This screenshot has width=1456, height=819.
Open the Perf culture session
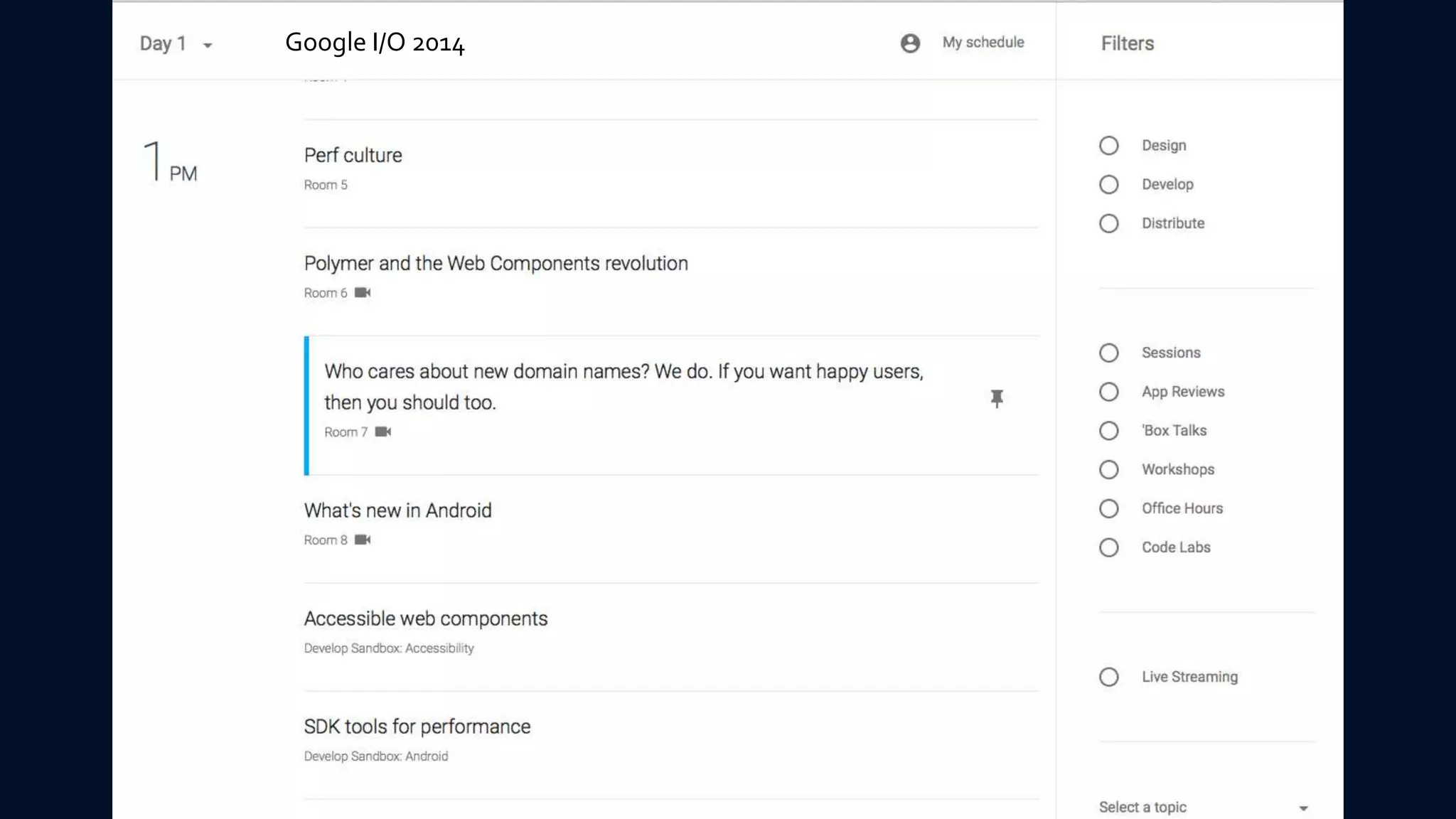(353, 155)
